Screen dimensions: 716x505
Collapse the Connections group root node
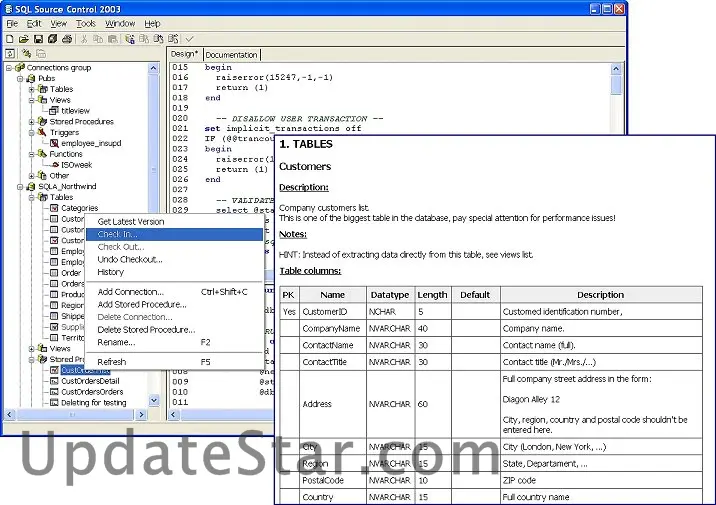click(x=9, y=68)
